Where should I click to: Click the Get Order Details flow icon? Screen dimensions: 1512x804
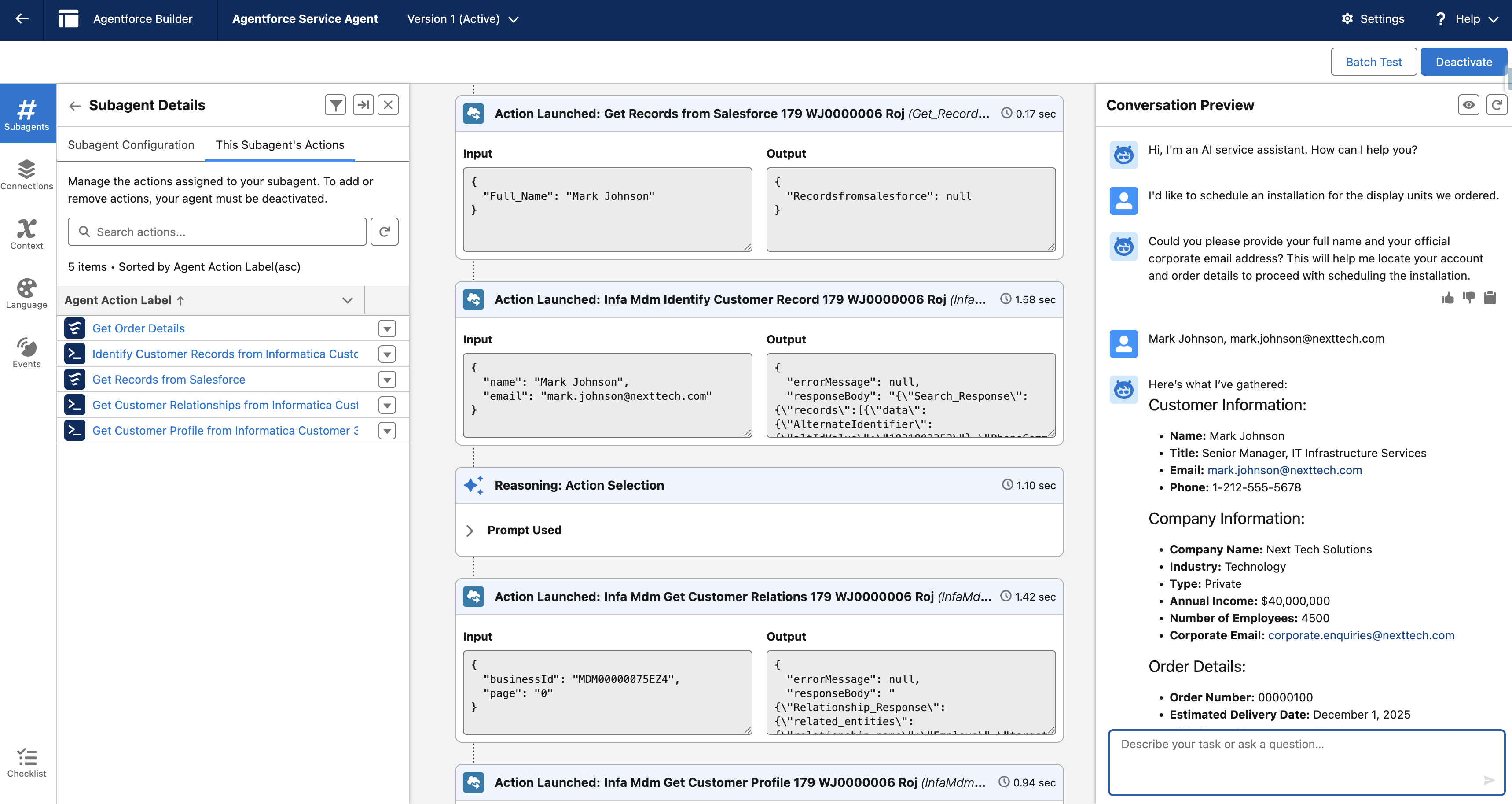pos(74,328)
